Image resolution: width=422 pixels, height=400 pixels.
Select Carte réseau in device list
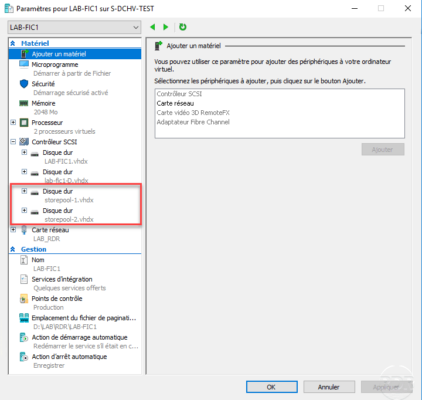[x=175, y=103]
